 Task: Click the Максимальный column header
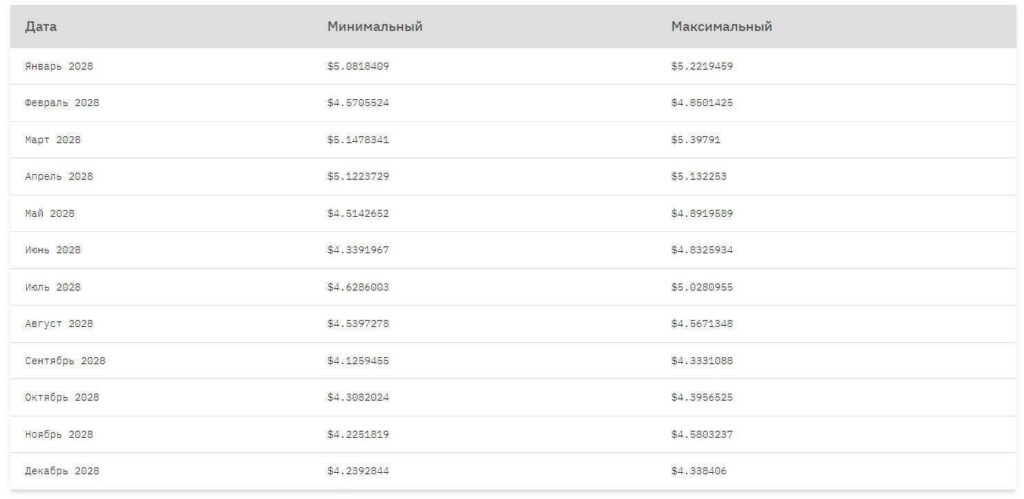tap(721, 27)
